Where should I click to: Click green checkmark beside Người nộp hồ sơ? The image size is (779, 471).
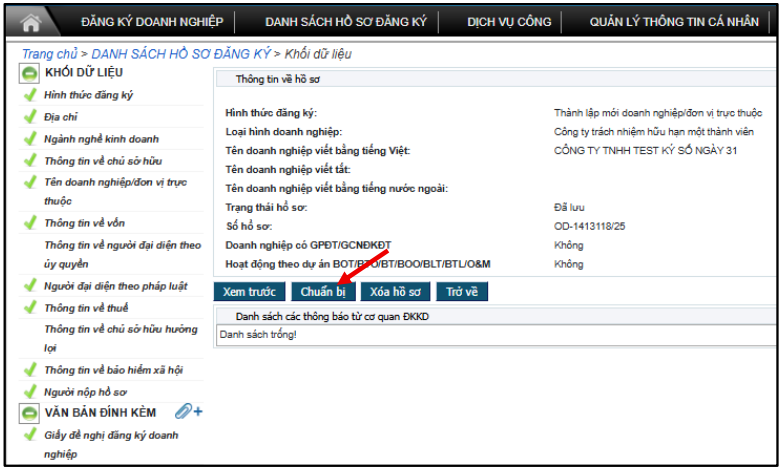point(30,392)
